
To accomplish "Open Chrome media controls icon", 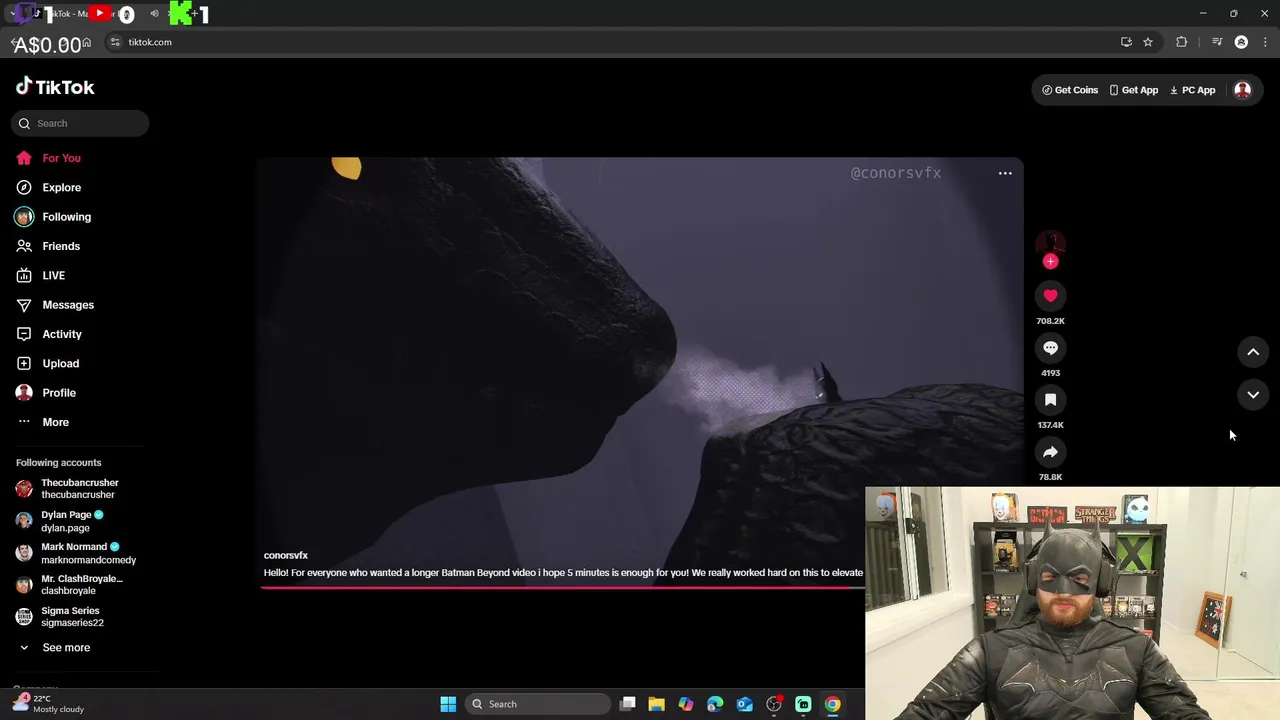I will [1217, 42].
